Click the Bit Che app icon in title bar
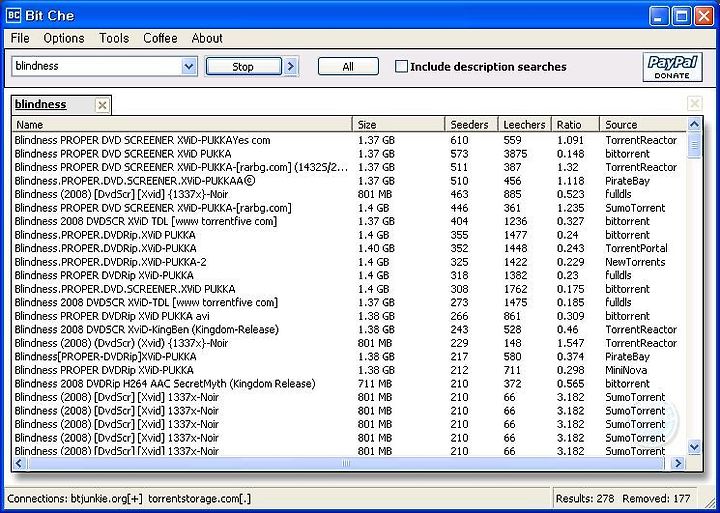The image size is (720, 513). point(13,16)
